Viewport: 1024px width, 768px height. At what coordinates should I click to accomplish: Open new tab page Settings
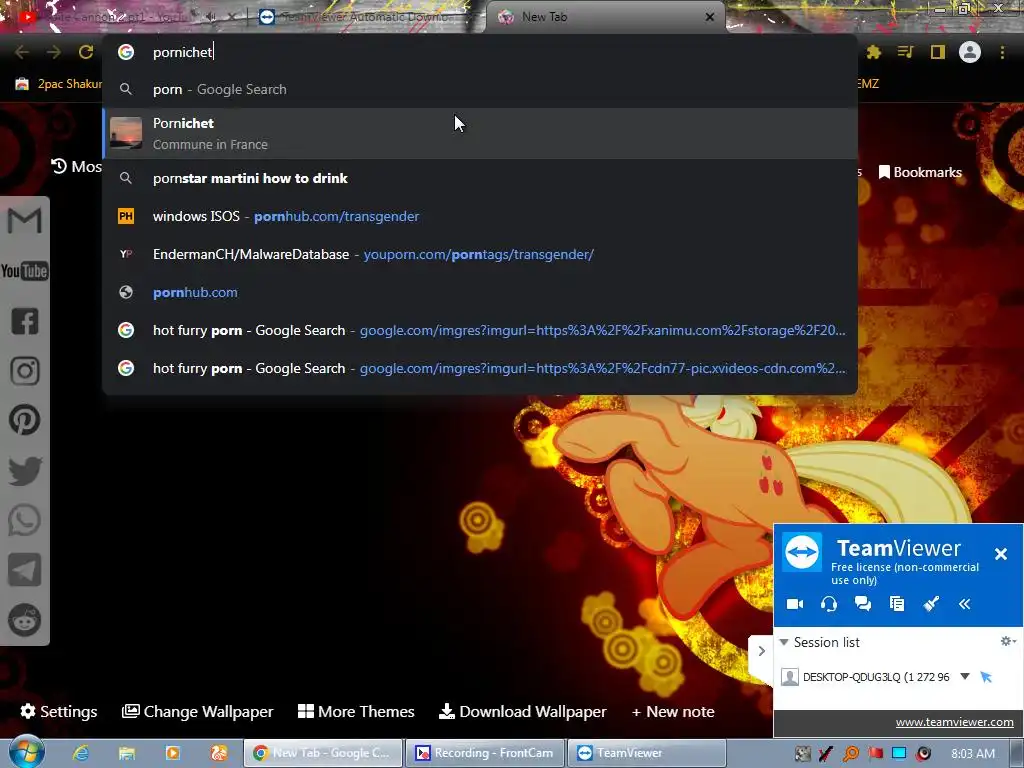[x=59, y=712]
